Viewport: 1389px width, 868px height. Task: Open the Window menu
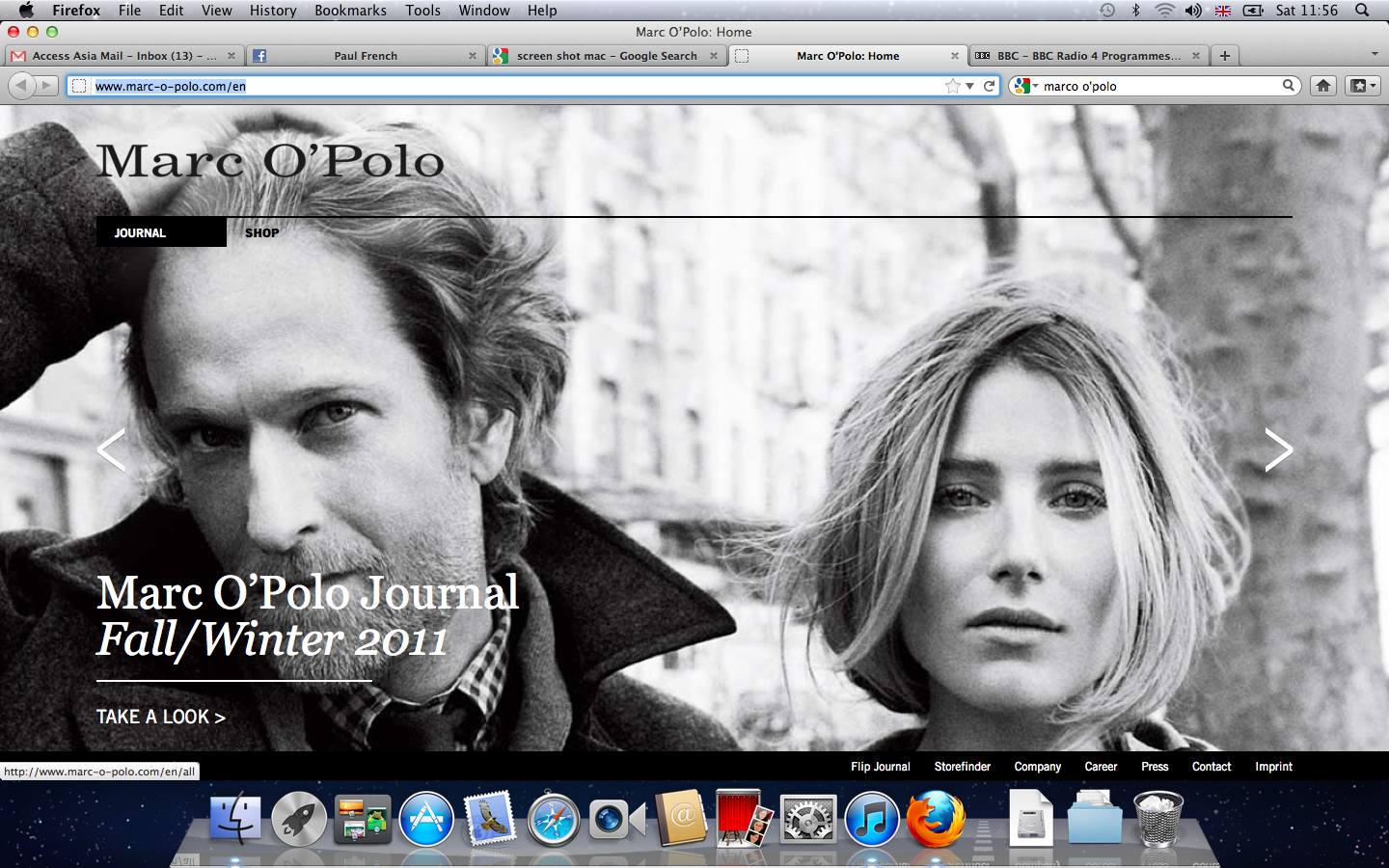[x=484, y=11]
